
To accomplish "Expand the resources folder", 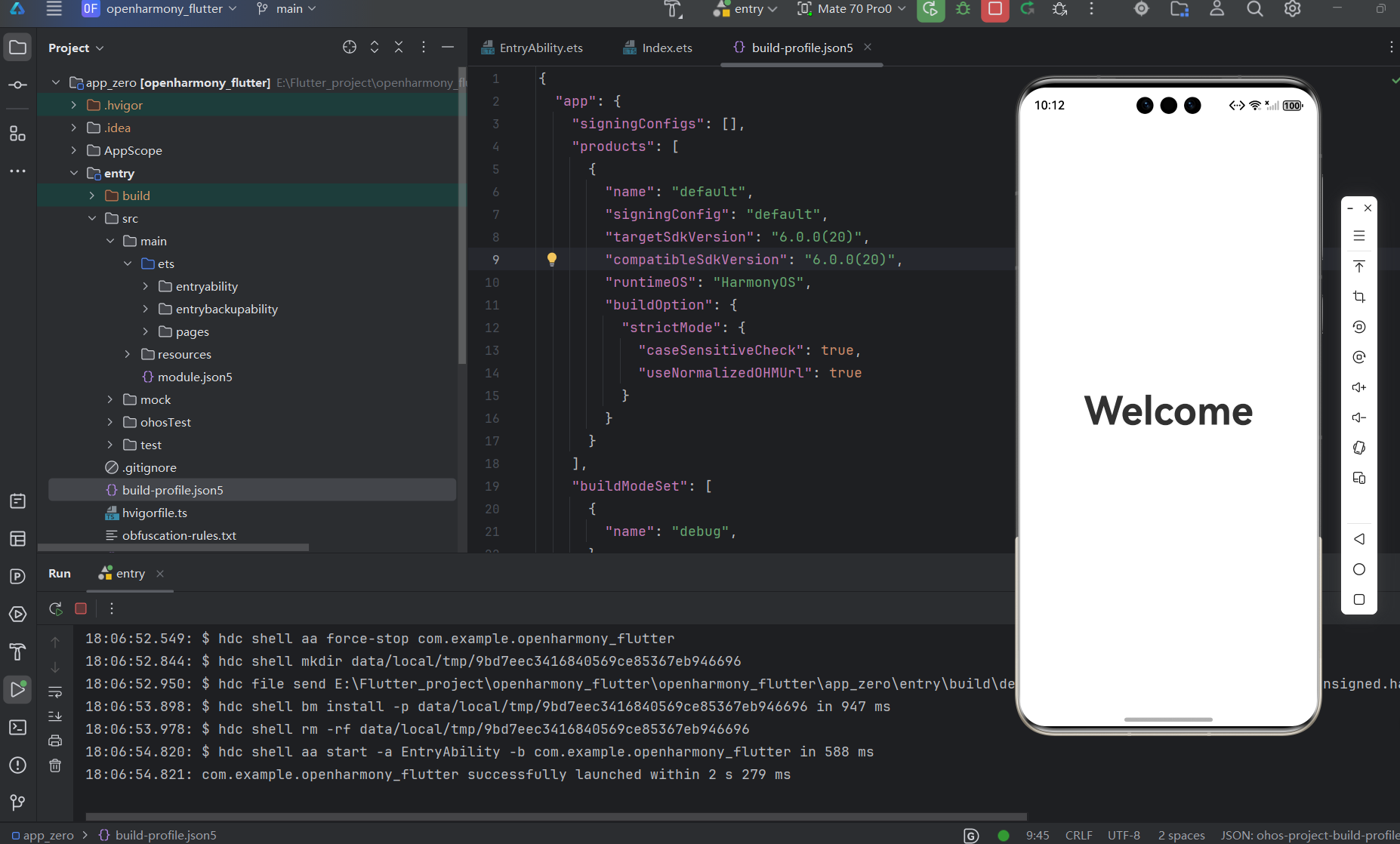I will (128, 354).
